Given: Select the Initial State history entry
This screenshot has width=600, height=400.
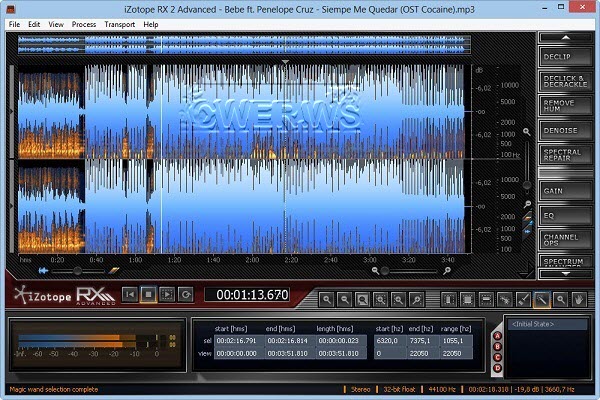Looking at the screenshot, I should click(547, 324).
